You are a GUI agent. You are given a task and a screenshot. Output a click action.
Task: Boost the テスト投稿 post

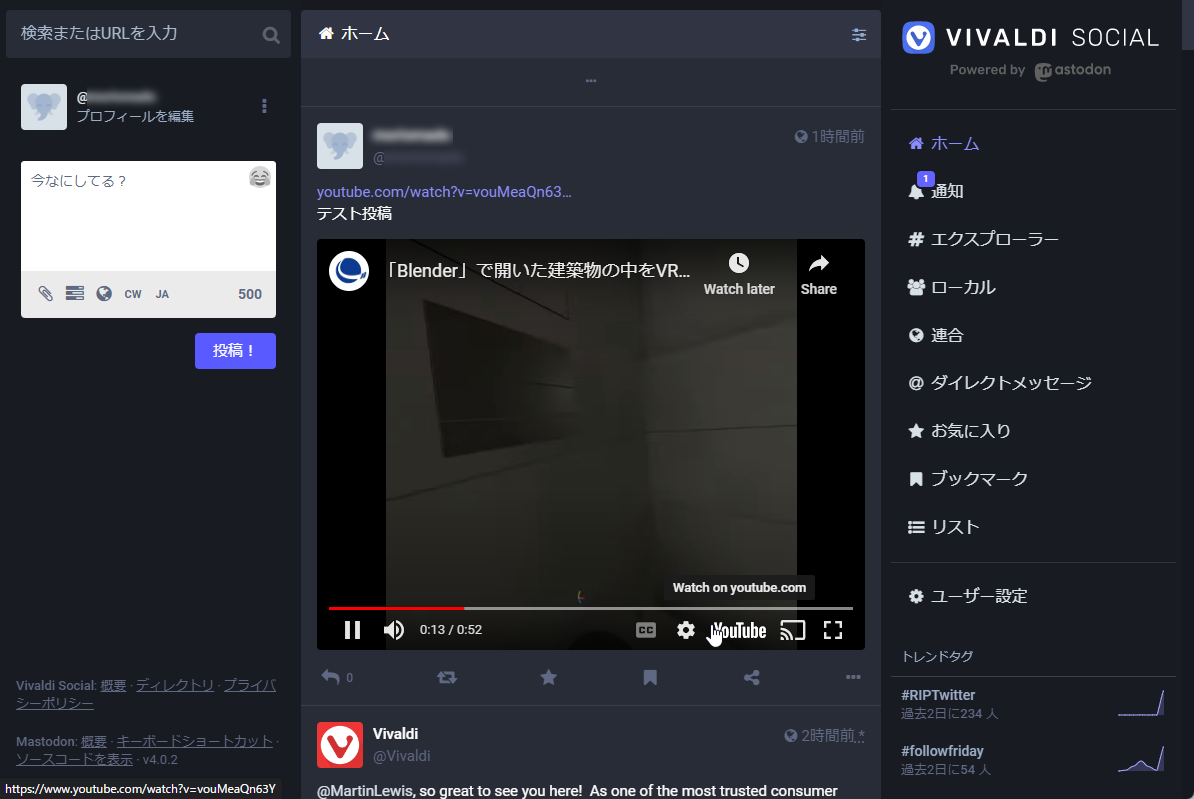tap(447, 677)
